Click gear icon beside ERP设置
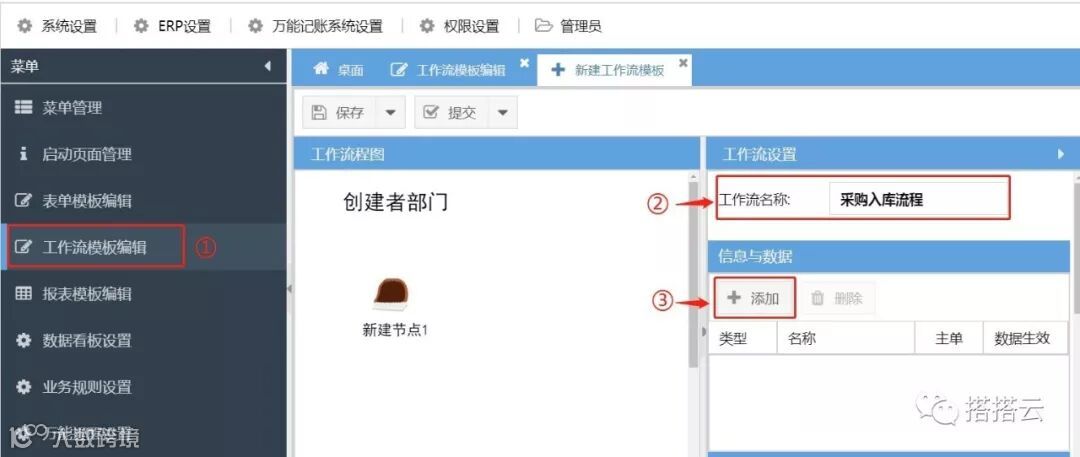Screen dimensions: 1080x457 click(141, 26)
